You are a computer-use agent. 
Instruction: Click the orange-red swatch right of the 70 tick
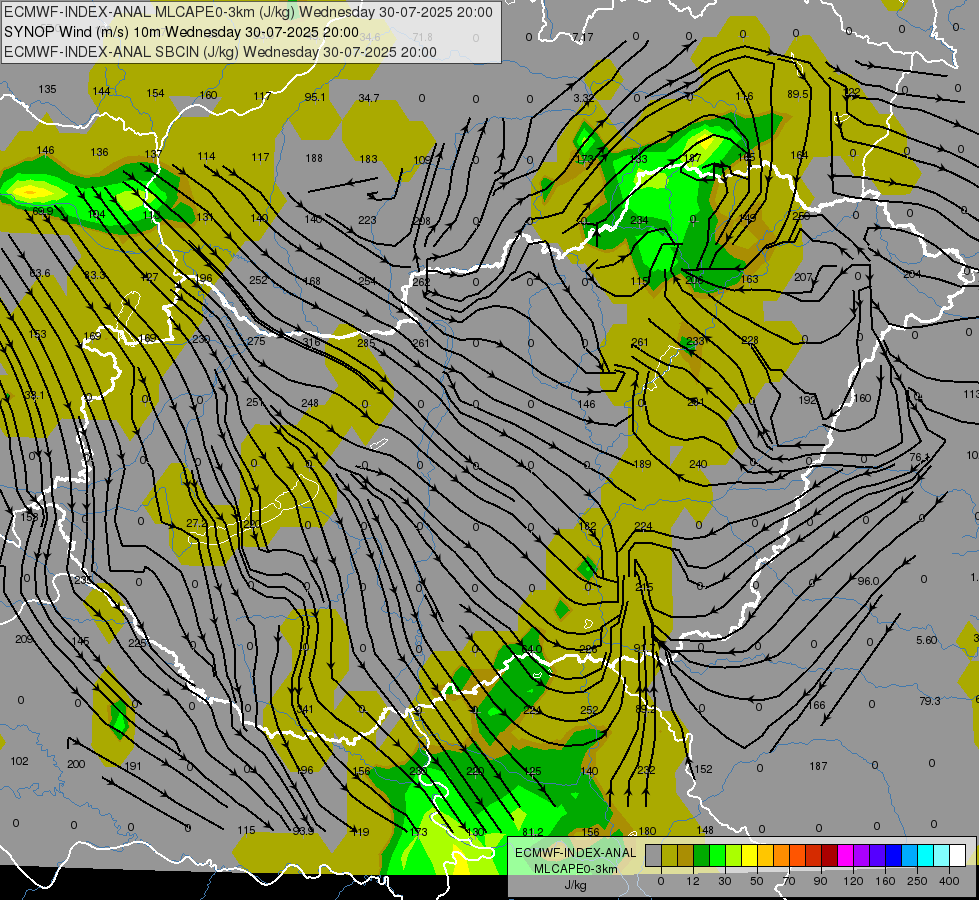[x=797, y=856]
